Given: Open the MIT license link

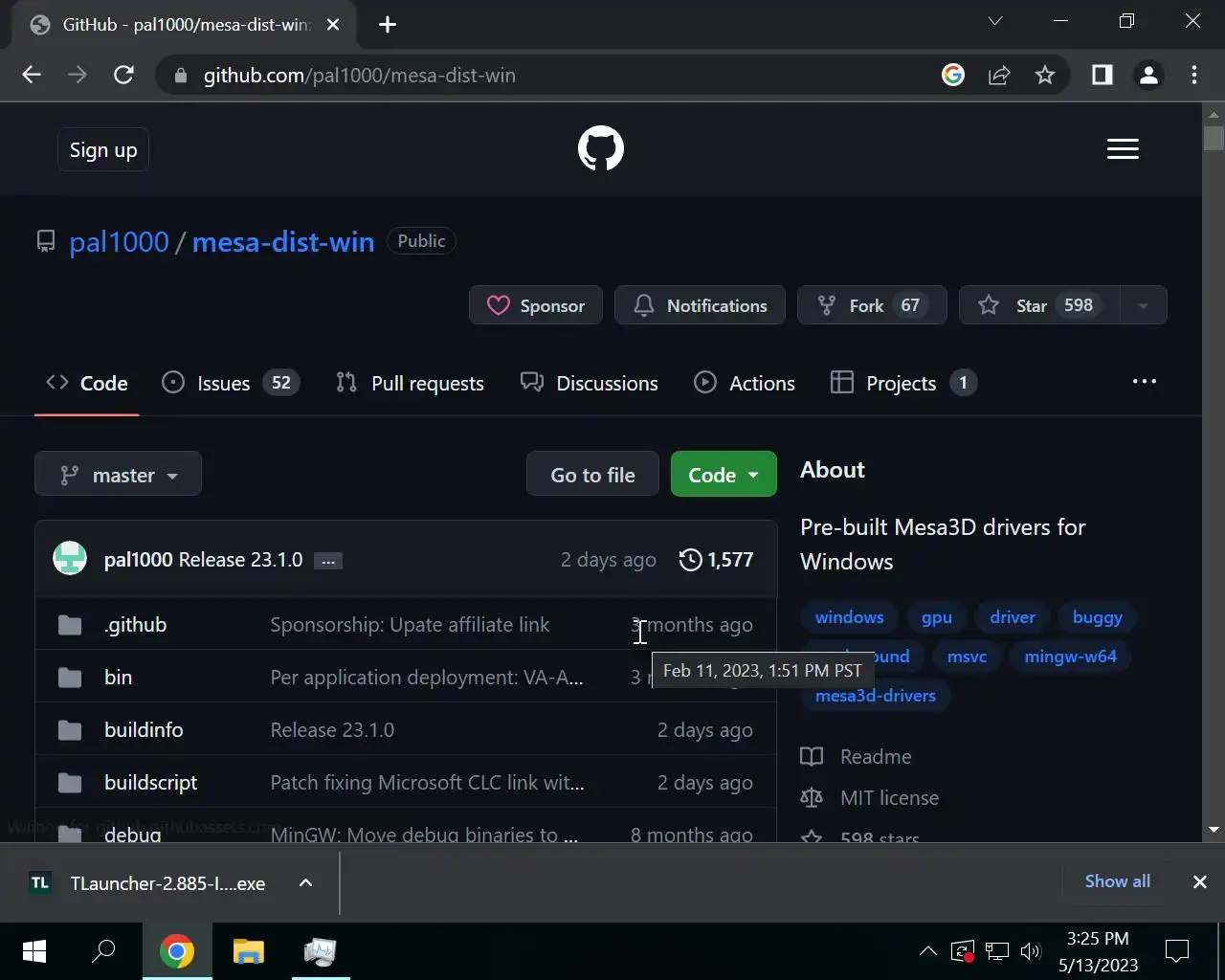Looking at the screenshot, I should pyautogui.click(x=870, y=798).
